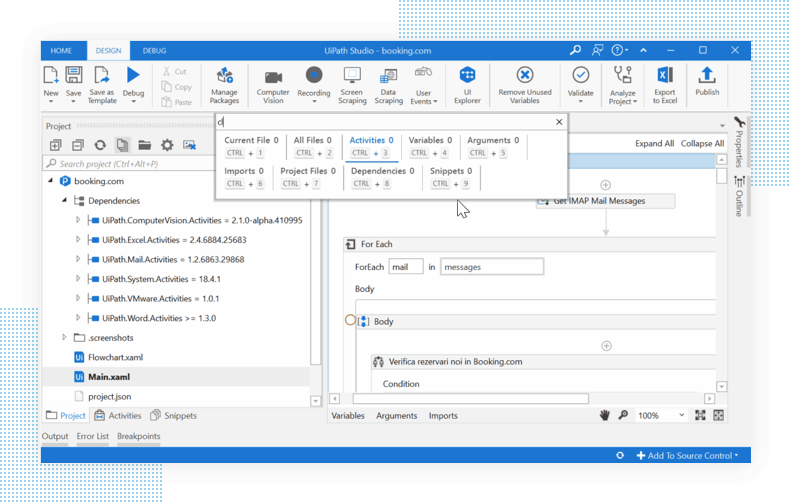Collapse all in Project panel toolbar
This screenshot has width=789, height=502.
tap(78, 145)
